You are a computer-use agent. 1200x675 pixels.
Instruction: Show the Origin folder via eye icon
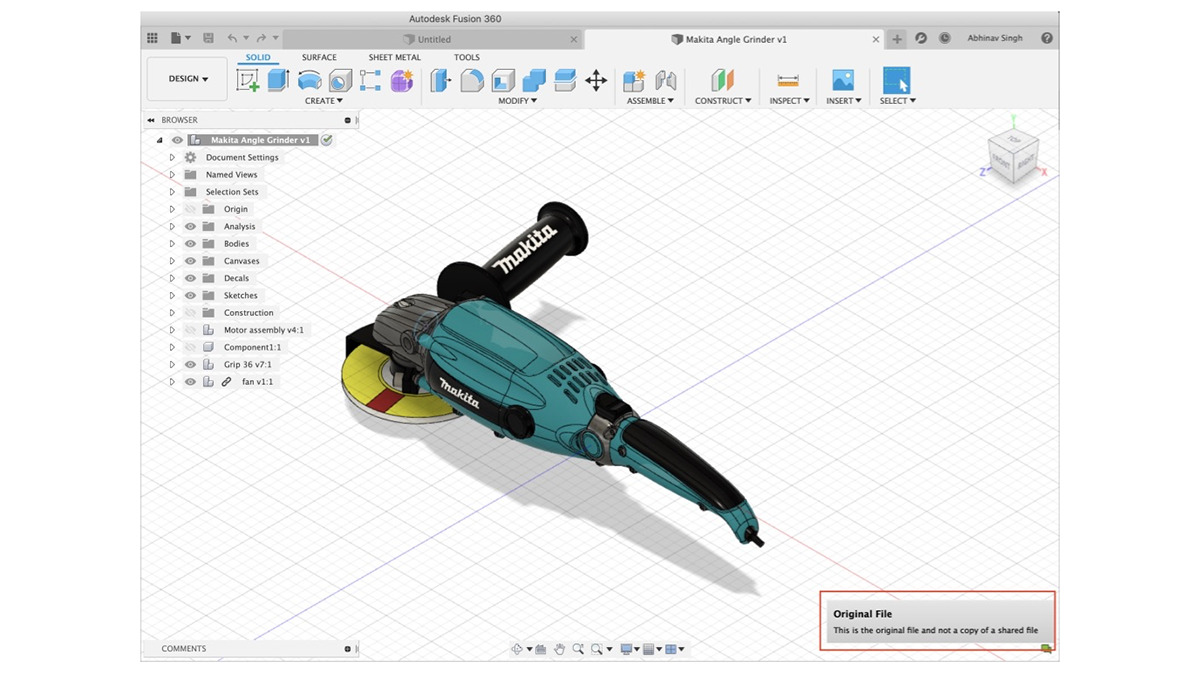[190, 209]
